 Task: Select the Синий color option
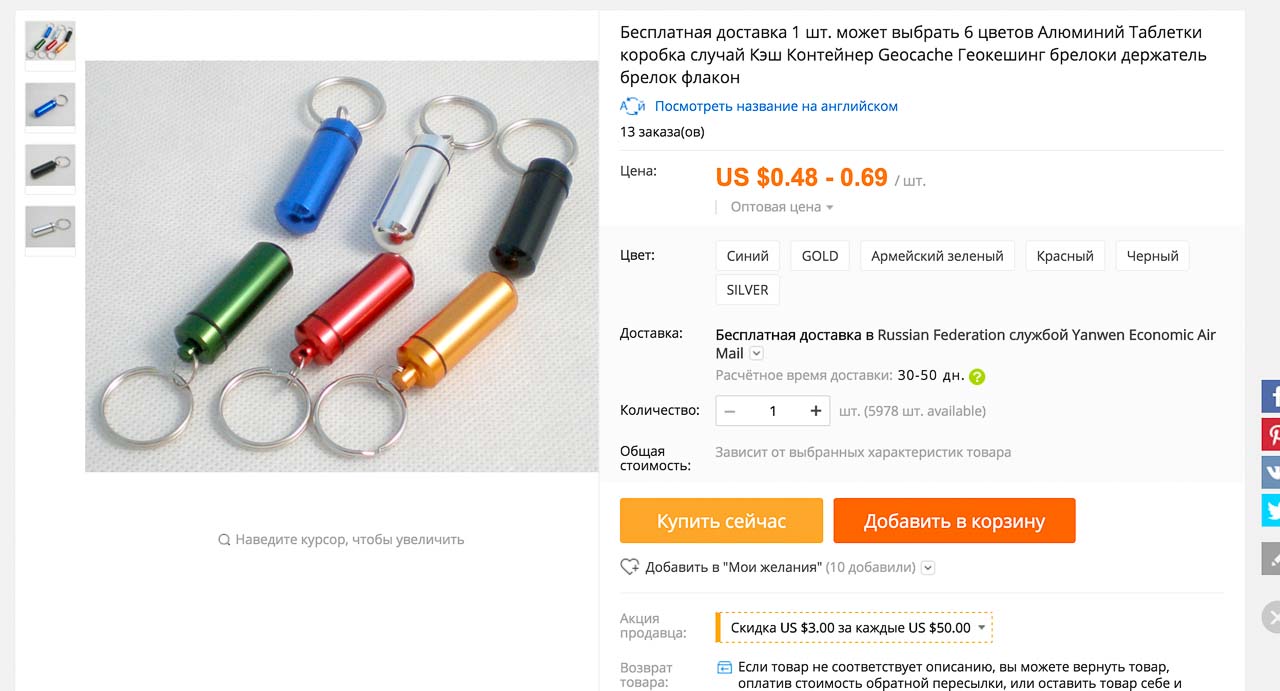(748, 256)
